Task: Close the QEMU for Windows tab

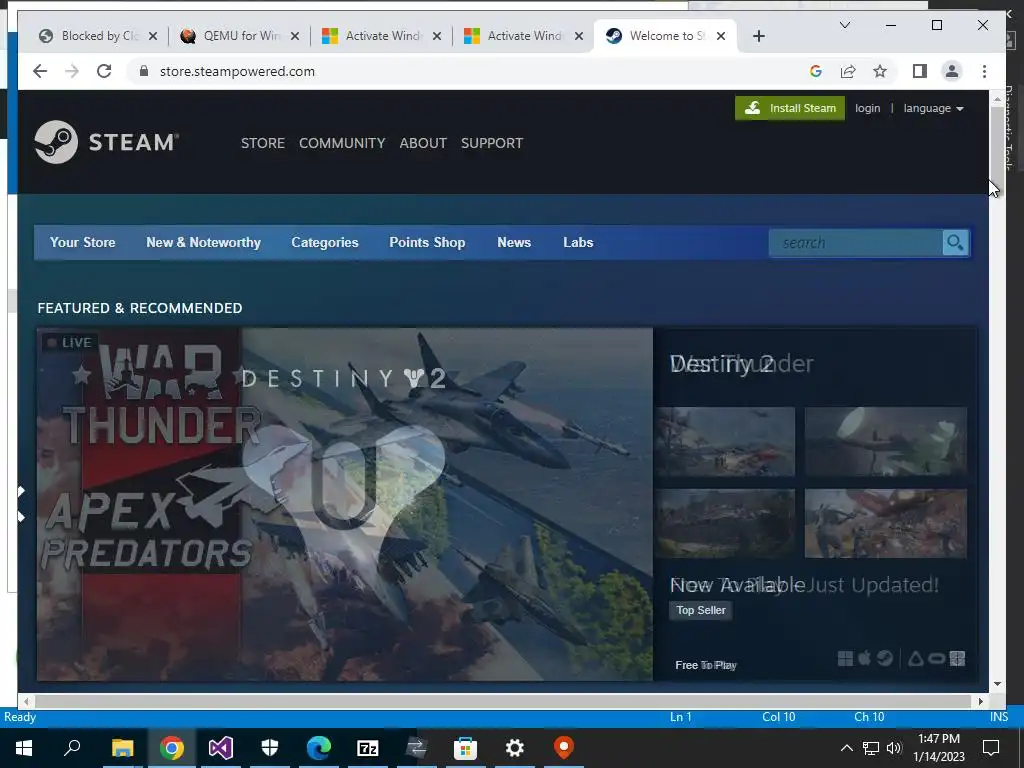Action: click(x=295, y=36)
